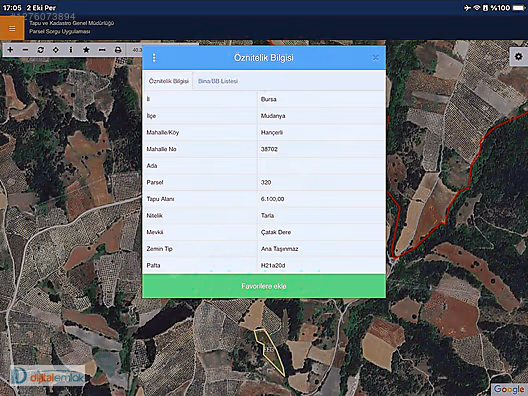This screenshot has height=396, width=528.
Task: Click the Favorilere ekle button
Action: (x=264, y=286)
